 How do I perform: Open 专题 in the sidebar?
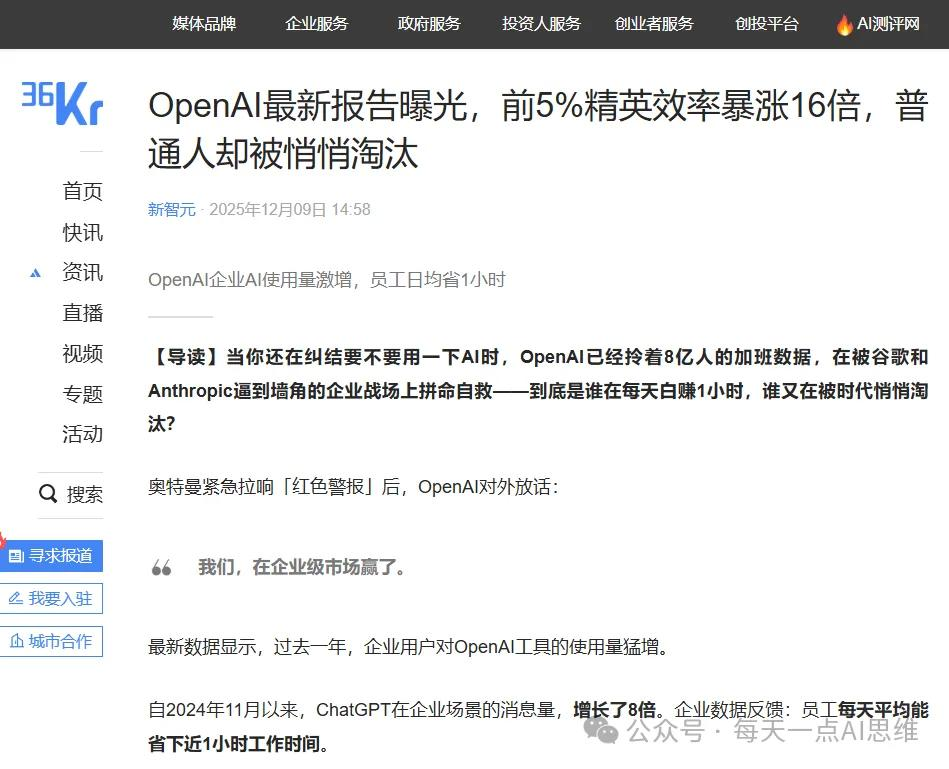coord(83,394)
